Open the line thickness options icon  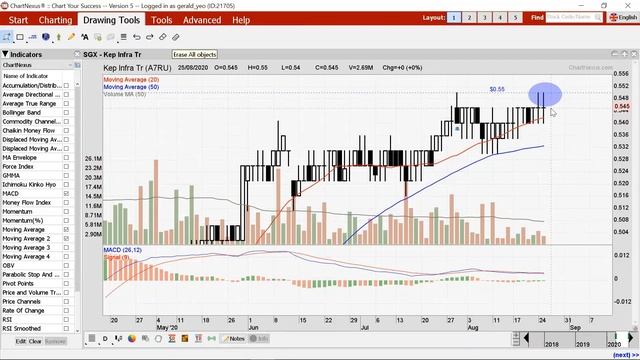coord(123,37)
